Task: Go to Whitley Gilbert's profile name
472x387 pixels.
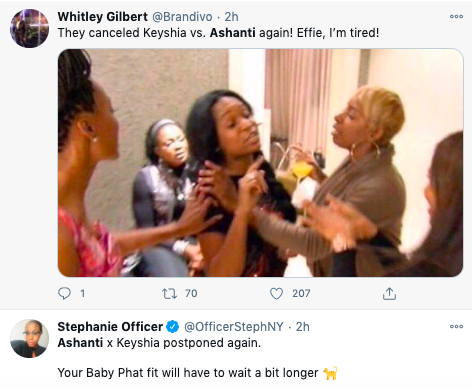Action: click(x=102, y=17)
